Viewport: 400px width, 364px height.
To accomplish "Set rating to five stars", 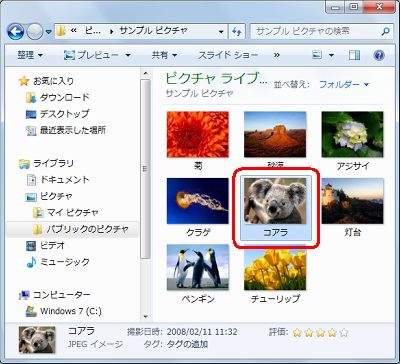I will (x=344, y=332).
